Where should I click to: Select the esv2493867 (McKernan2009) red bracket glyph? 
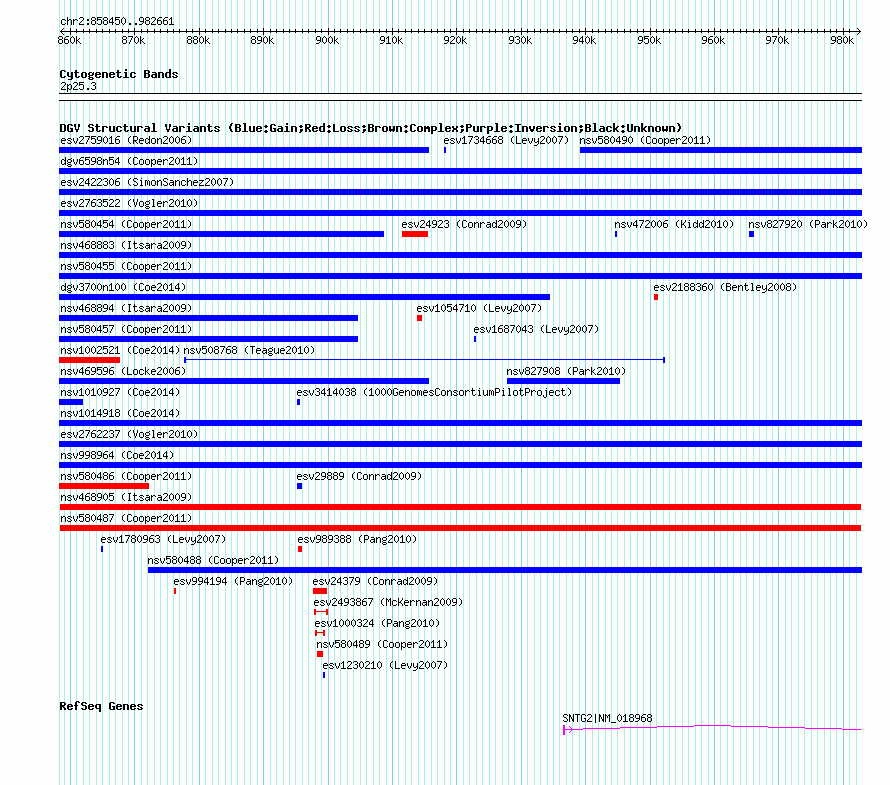click(x=321, y=612)
